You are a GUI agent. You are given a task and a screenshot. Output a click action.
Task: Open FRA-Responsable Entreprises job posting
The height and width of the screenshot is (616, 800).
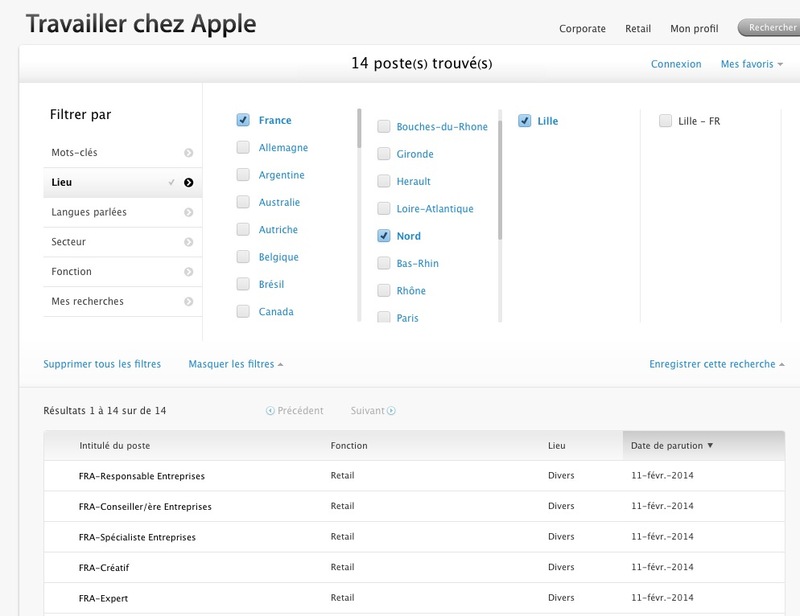point(142,476)
